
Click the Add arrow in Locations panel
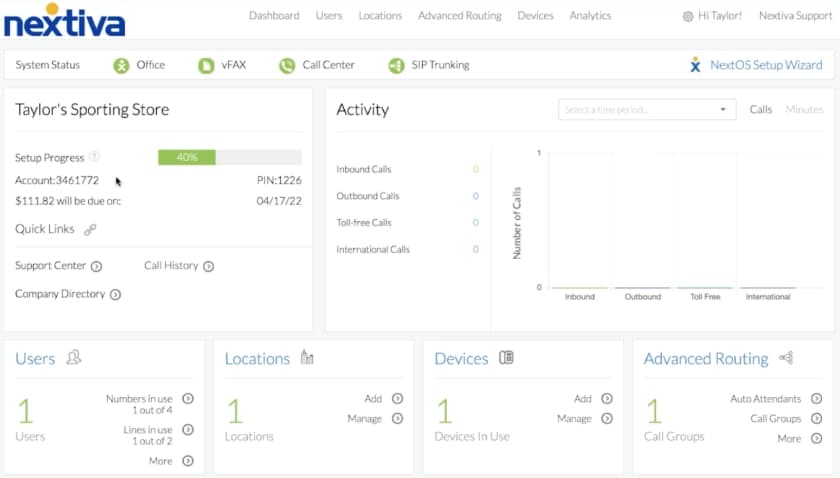(x=398, y=399)
